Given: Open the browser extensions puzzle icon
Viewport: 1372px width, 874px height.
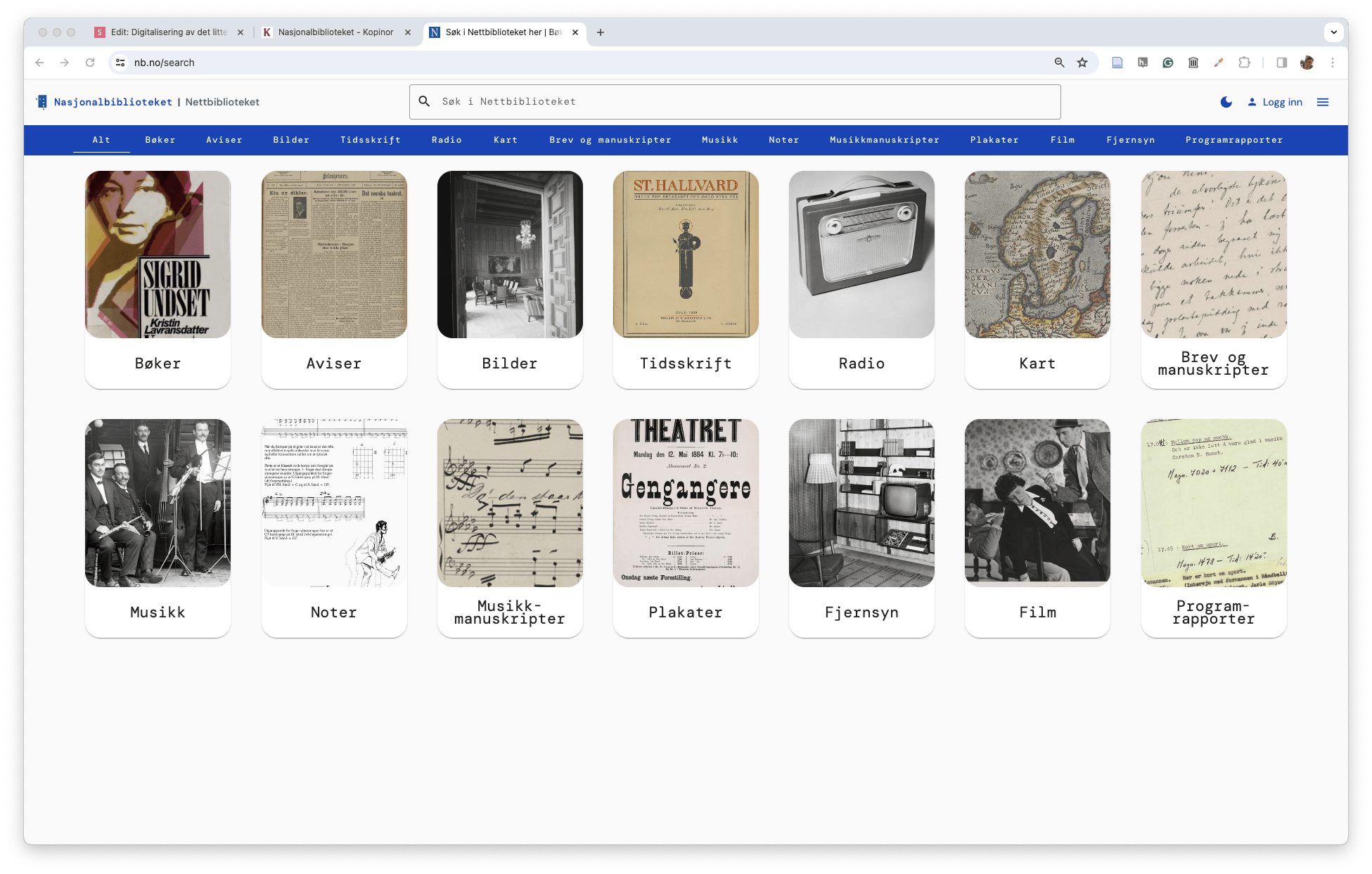Looking at the screenshot, I should pyautogui.click(x=1244, y=63).
